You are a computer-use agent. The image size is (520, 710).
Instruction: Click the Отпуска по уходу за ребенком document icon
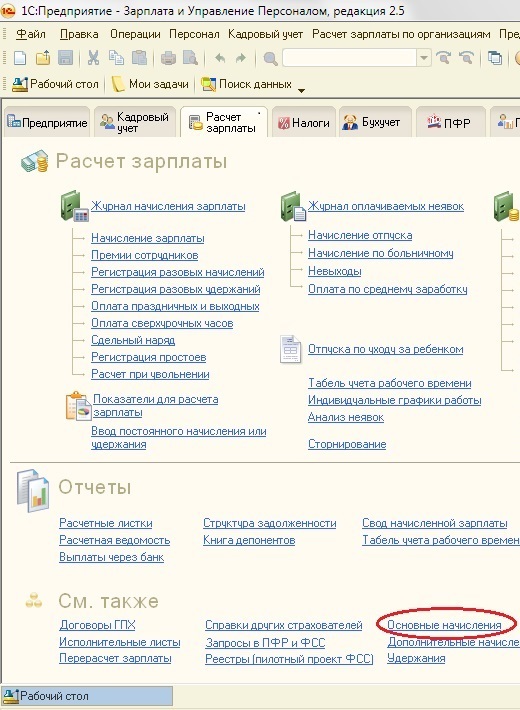click(x=290, y=349)
